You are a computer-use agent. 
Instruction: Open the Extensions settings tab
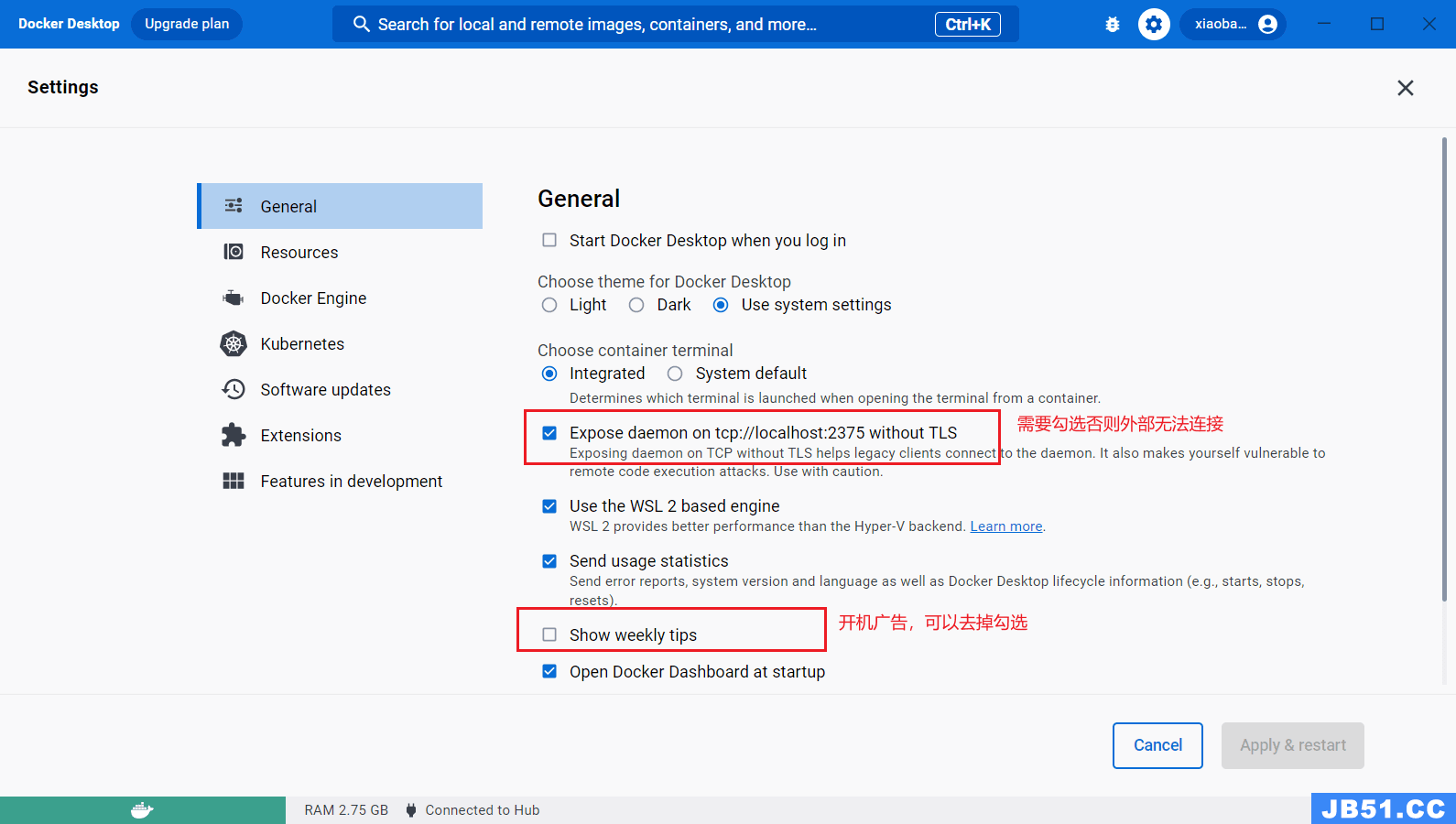click(341, 435)
